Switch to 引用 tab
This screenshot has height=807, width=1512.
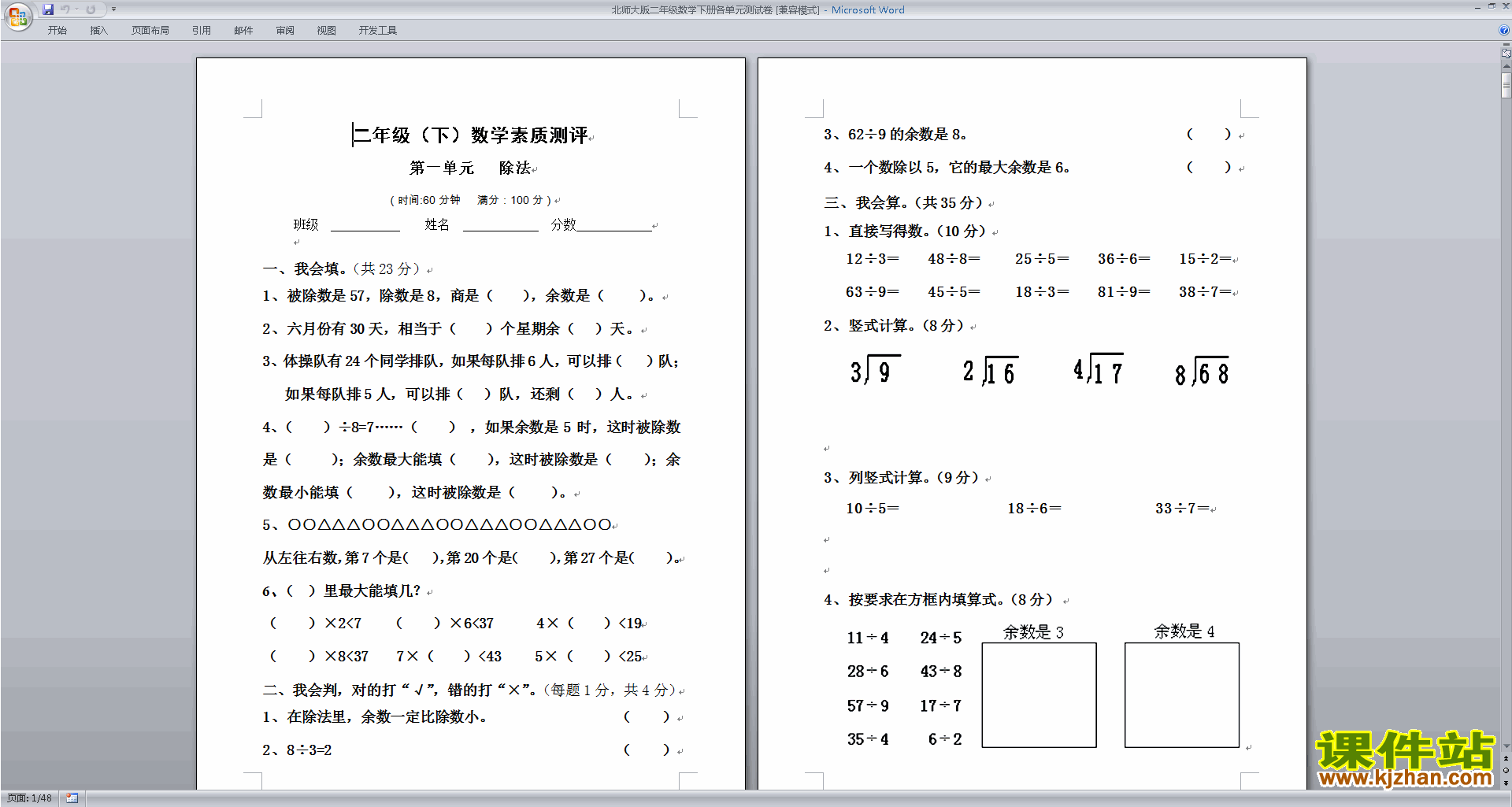click(x=201, y=30)
